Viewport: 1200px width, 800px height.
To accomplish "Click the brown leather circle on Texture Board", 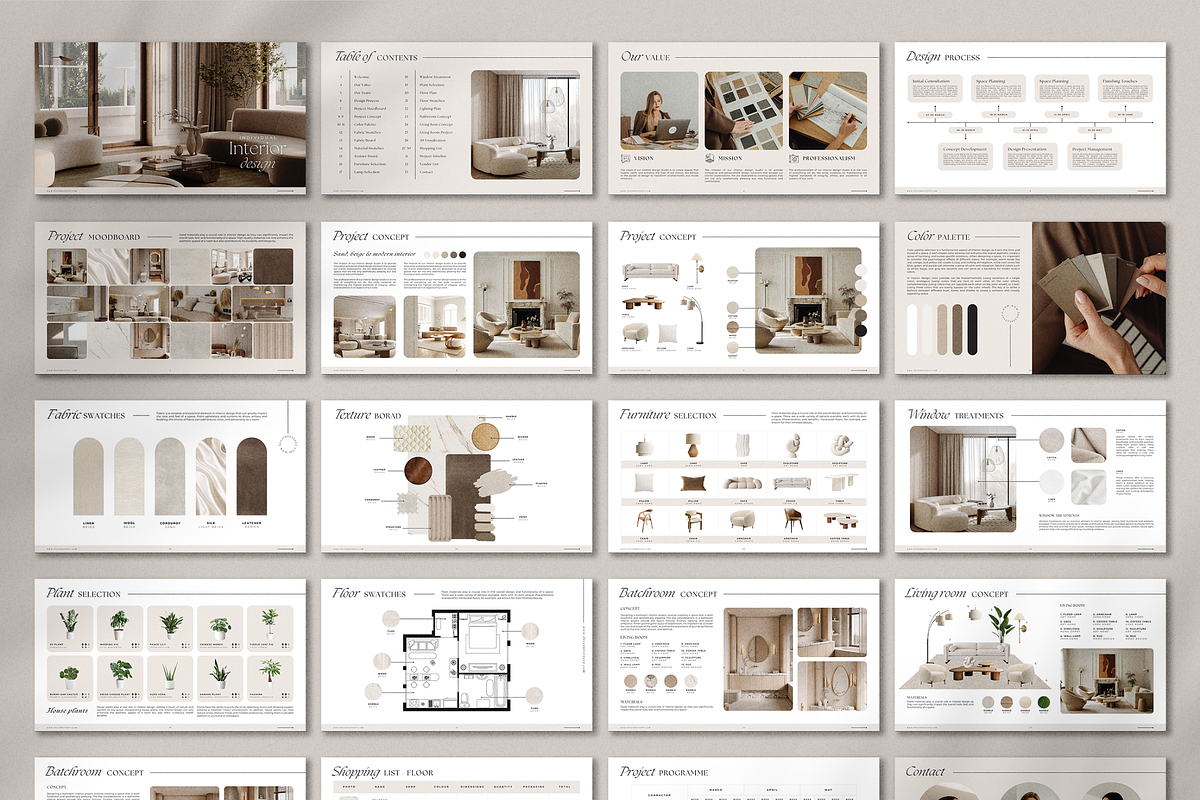I will 416,469.
